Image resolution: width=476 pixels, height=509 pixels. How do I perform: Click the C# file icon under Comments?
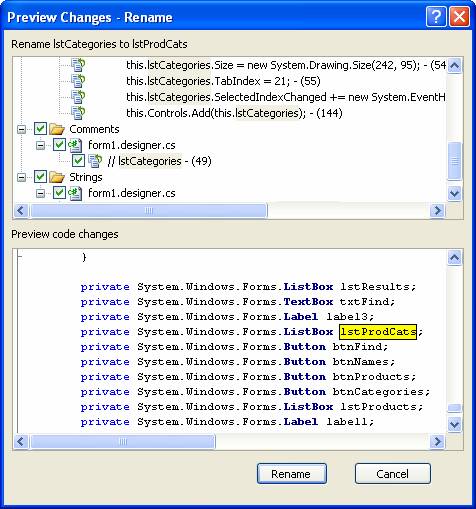(x=75, y=145)
